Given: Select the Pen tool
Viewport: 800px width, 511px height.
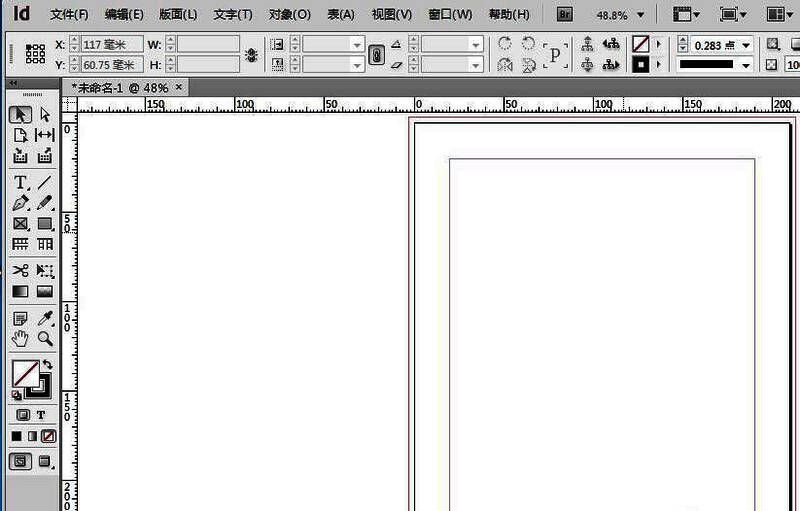Looking at the screenshot, I should [x=20, y=203].
